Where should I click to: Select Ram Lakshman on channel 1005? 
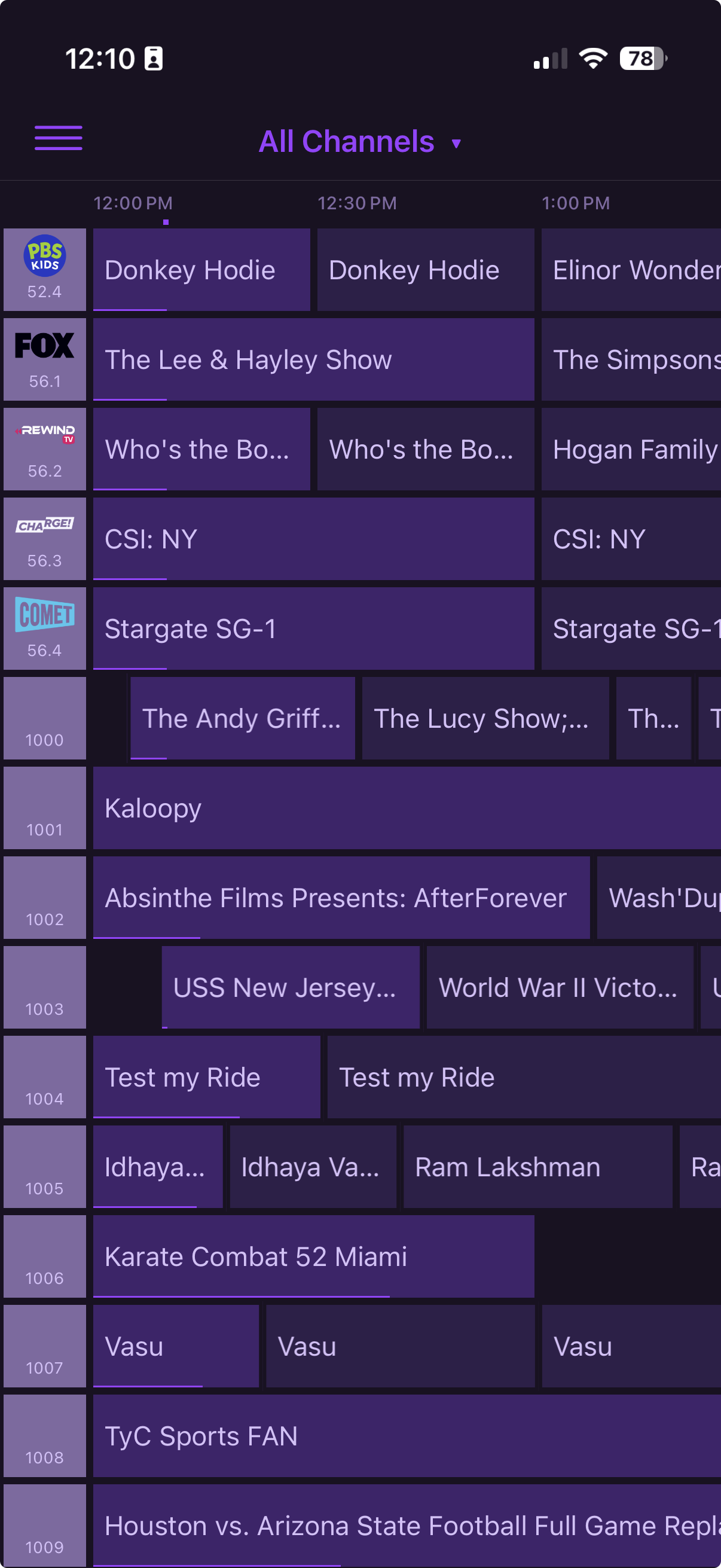coord(537,1167)
